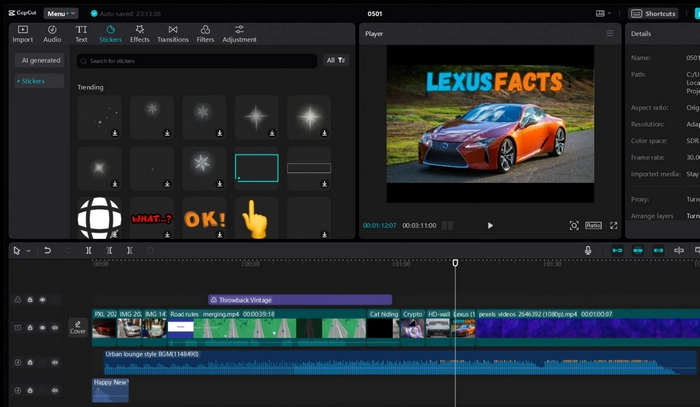Expand player to full screen
The width and height of the screenshot is (700, 407).
point(614,225)
